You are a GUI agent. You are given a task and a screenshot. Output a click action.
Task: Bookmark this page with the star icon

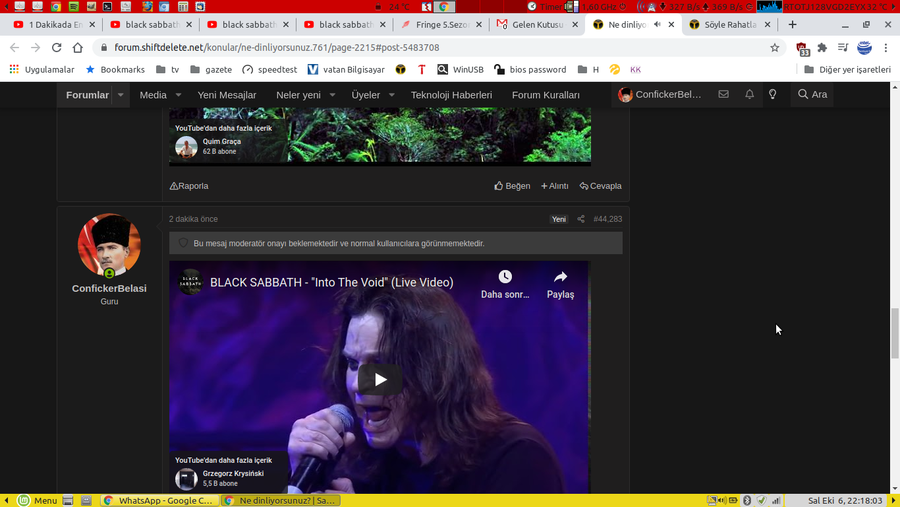pos(774,48)
